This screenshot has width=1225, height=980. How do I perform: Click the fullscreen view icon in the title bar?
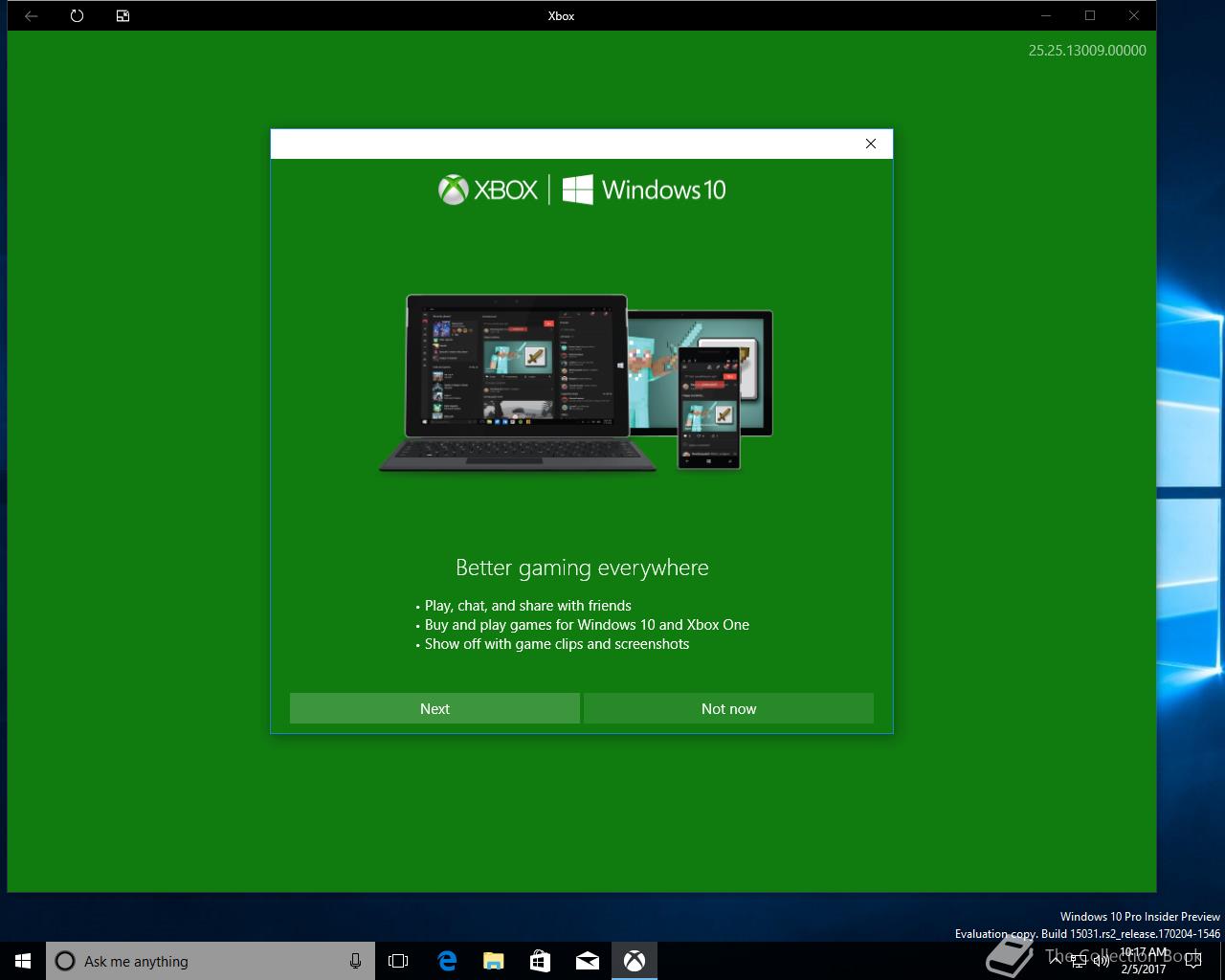pyautogui.click(x=122, y=15)
